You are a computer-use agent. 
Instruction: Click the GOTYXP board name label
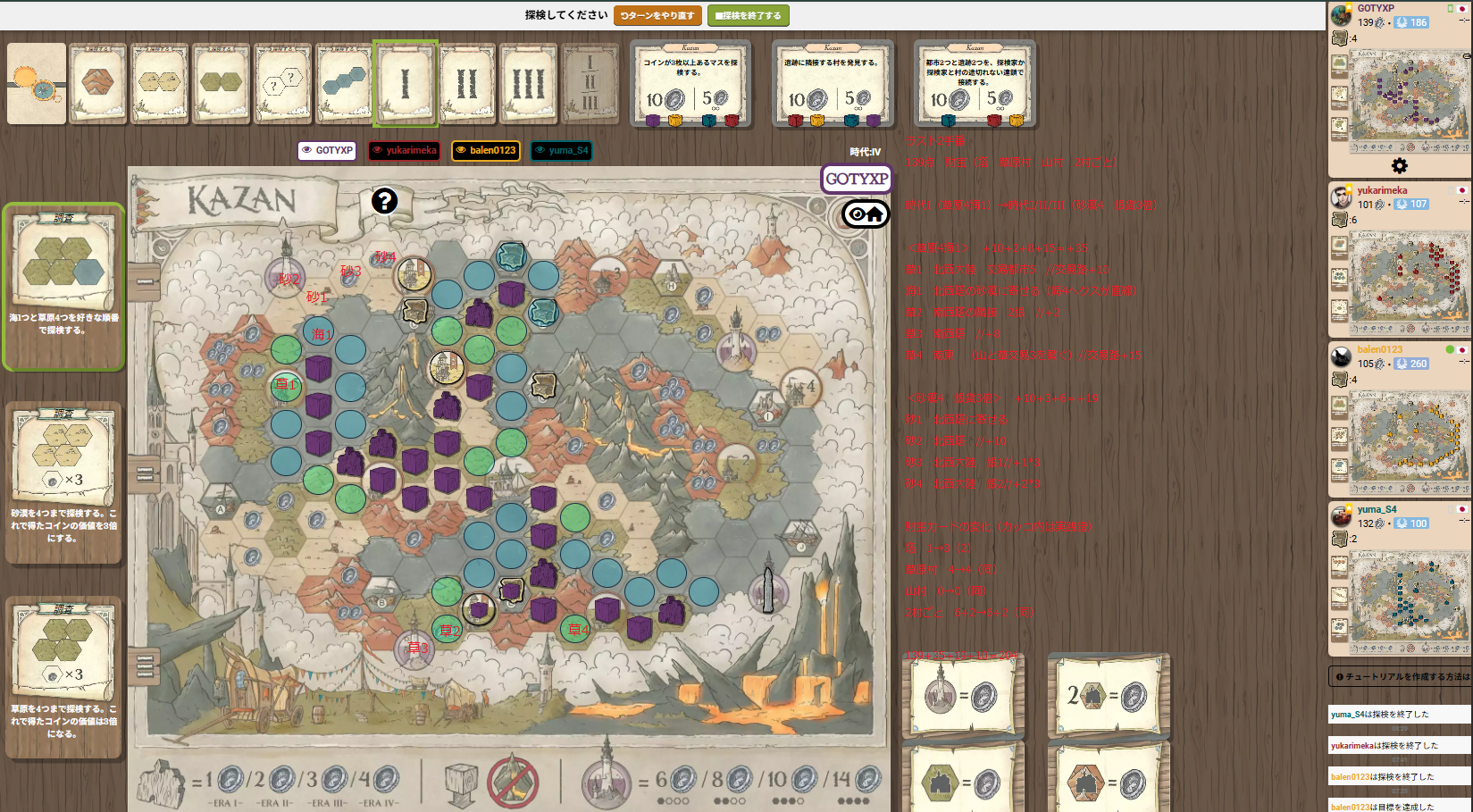pos(856,179)
